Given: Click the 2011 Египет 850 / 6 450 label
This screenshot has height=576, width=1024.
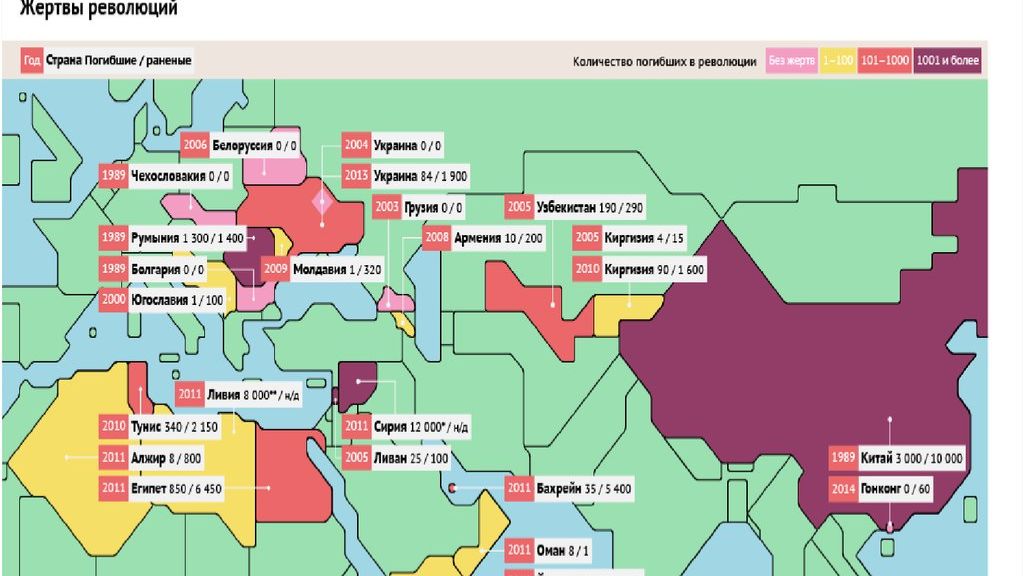Looking at the screenshot, I should [x=162, y=488].
